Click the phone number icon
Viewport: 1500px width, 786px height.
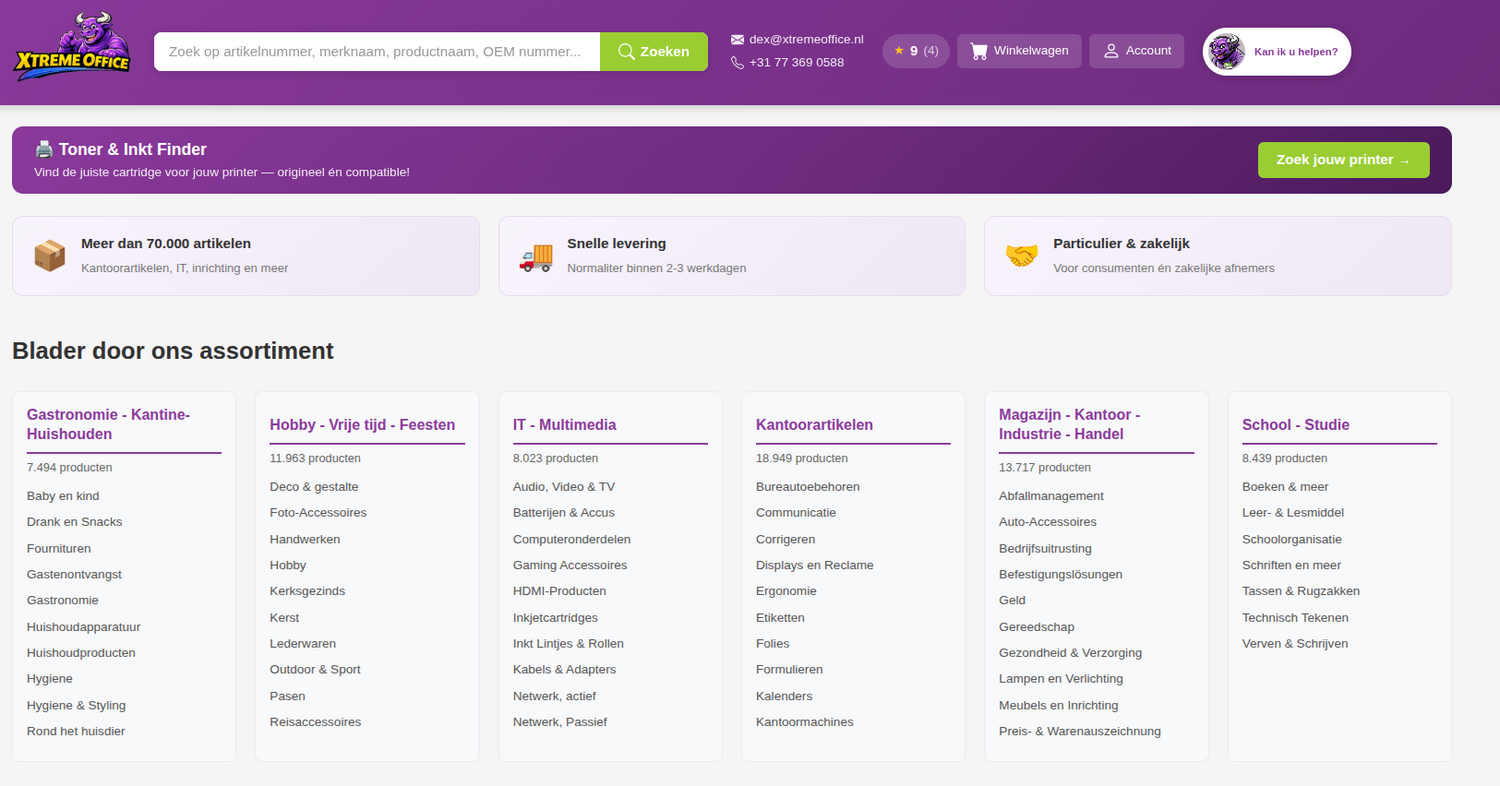(738, 63)
